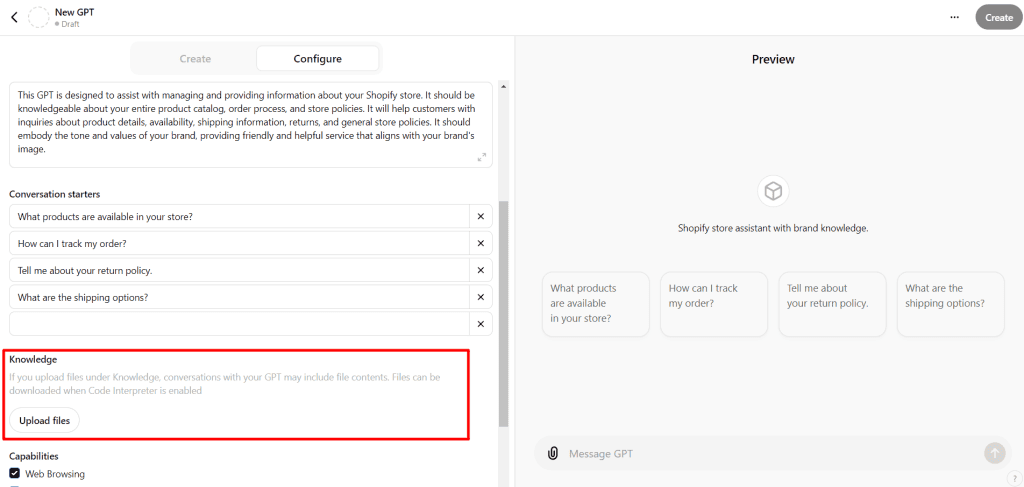Click the empty conversation starter field
This screenshot has height=487, width=1024.
239,324
